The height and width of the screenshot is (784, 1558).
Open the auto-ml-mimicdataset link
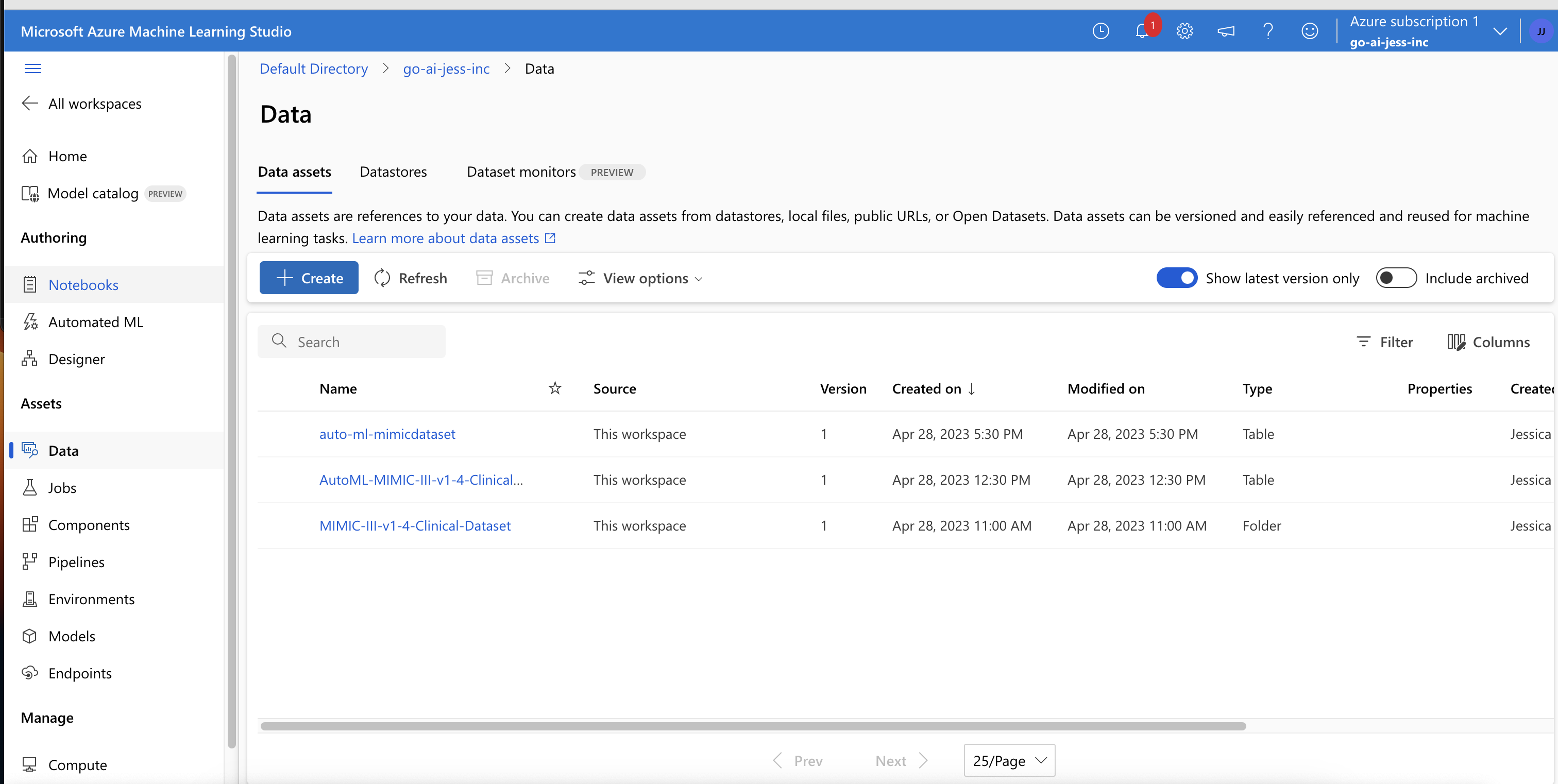point(387,434)
